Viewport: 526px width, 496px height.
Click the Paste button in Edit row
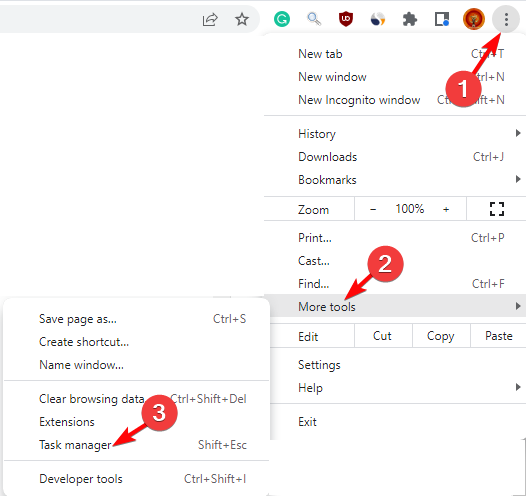(x=498, y=336)
